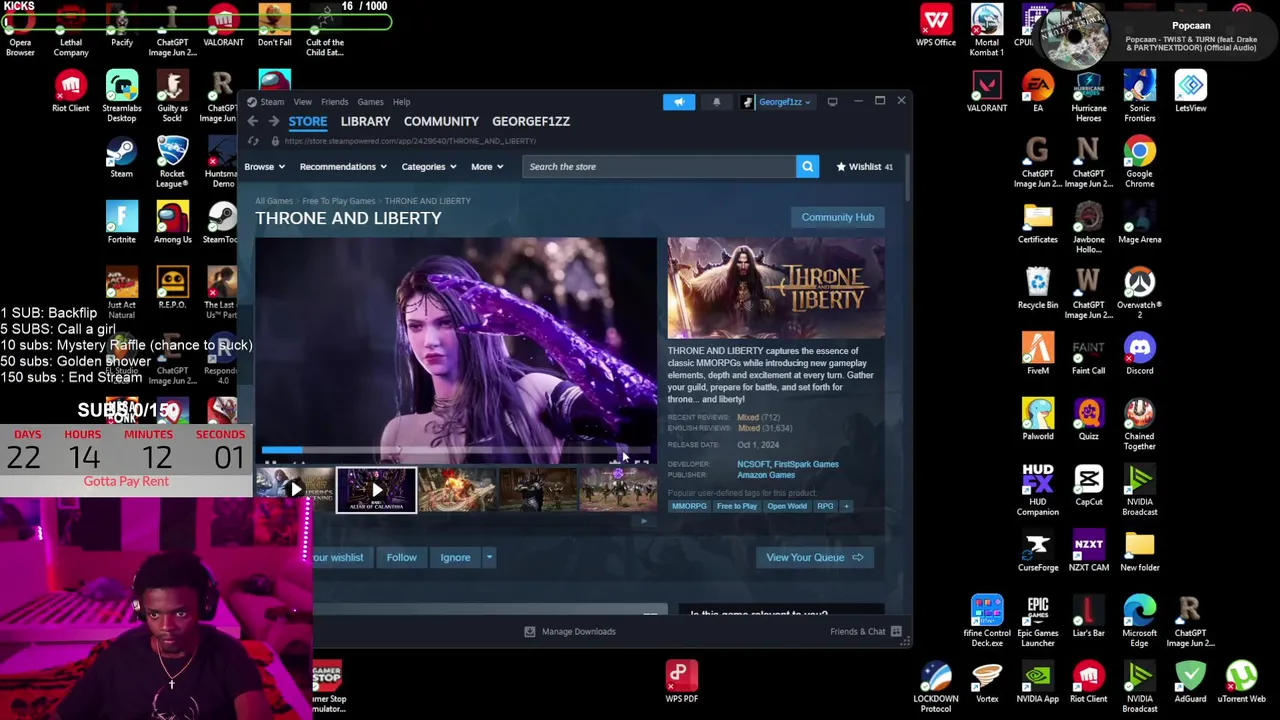Open the GEORGEF1ZZ profile tab
The height and width of the screenshot is (720, 1280).
[x=531, y=121]
